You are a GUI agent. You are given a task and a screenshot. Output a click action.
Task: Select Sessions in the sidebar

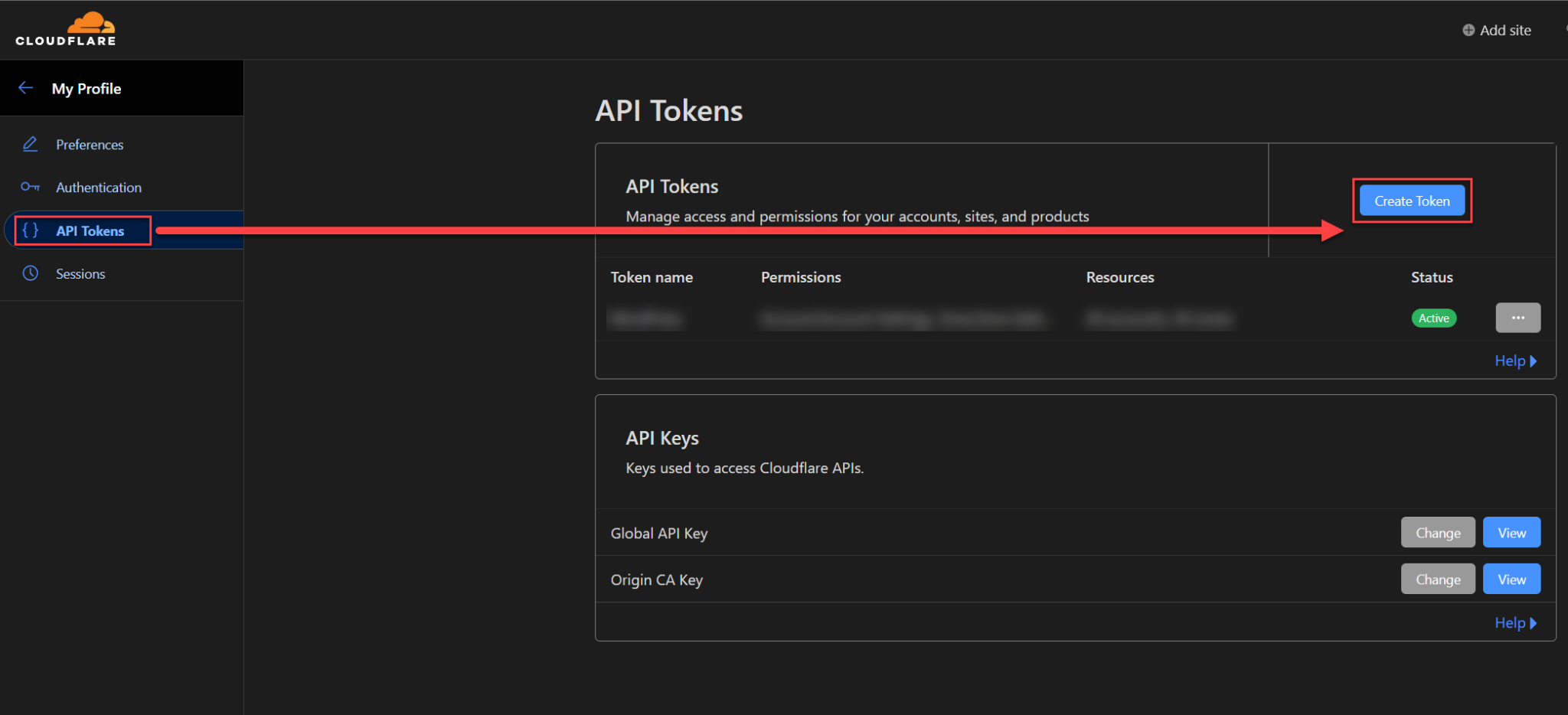[x=80, y=273]
